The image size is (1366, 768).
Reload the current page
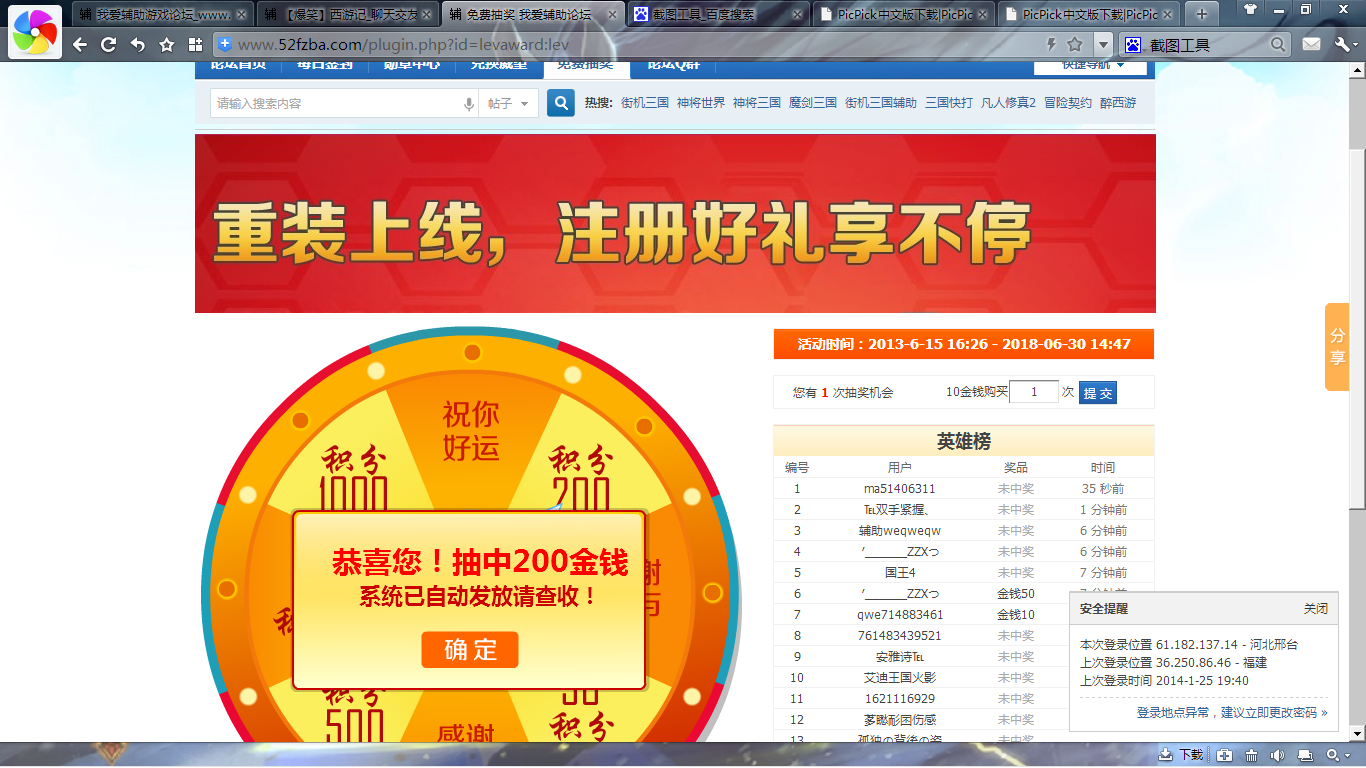(109, 45)
